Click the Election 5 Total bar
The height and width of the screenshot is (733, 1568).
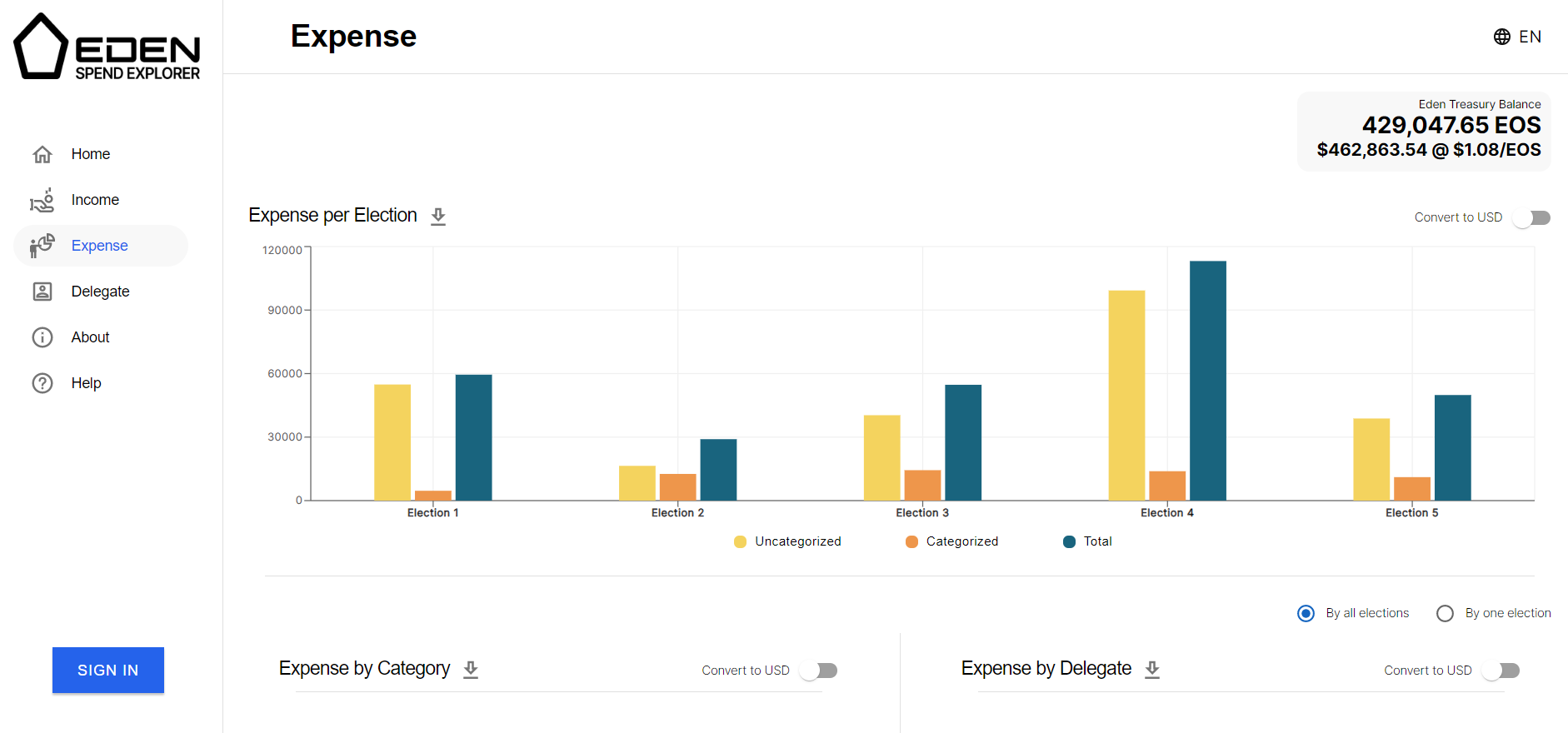[1453, 447]
